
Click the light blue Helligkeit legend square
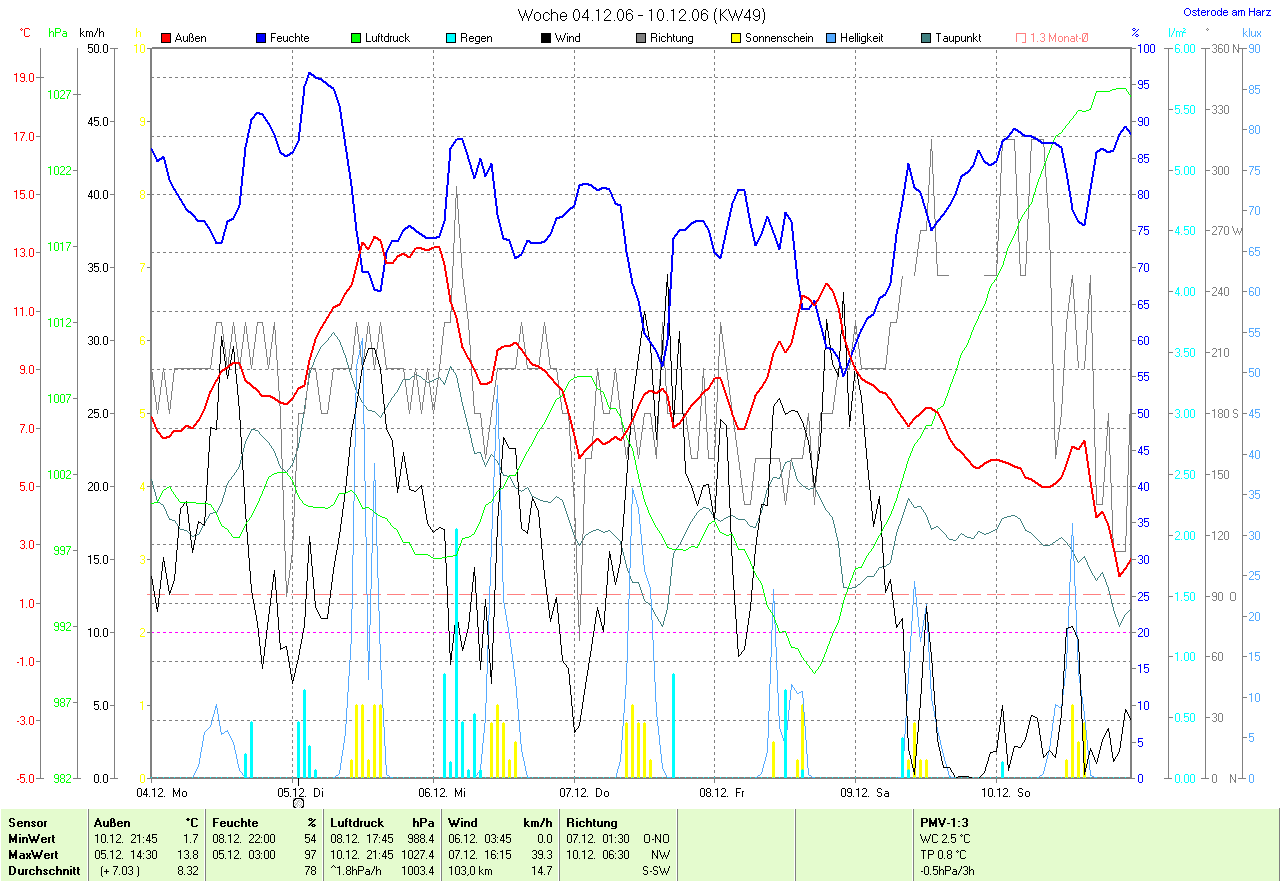831,38
